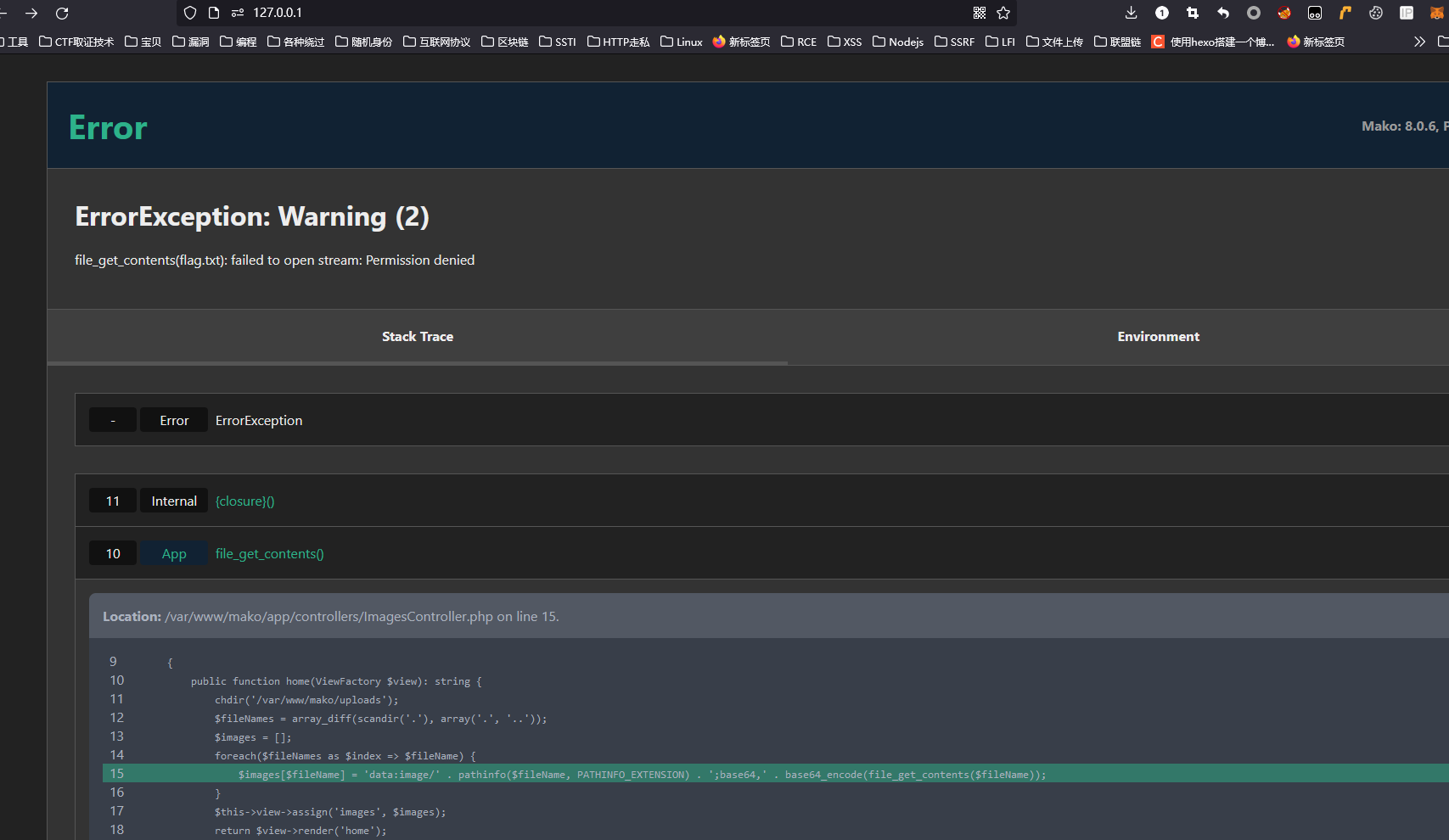Viewport: 1449px width, 840px height.
Task: Select the Stack Trace tab
Action: [x=417, y=337]
